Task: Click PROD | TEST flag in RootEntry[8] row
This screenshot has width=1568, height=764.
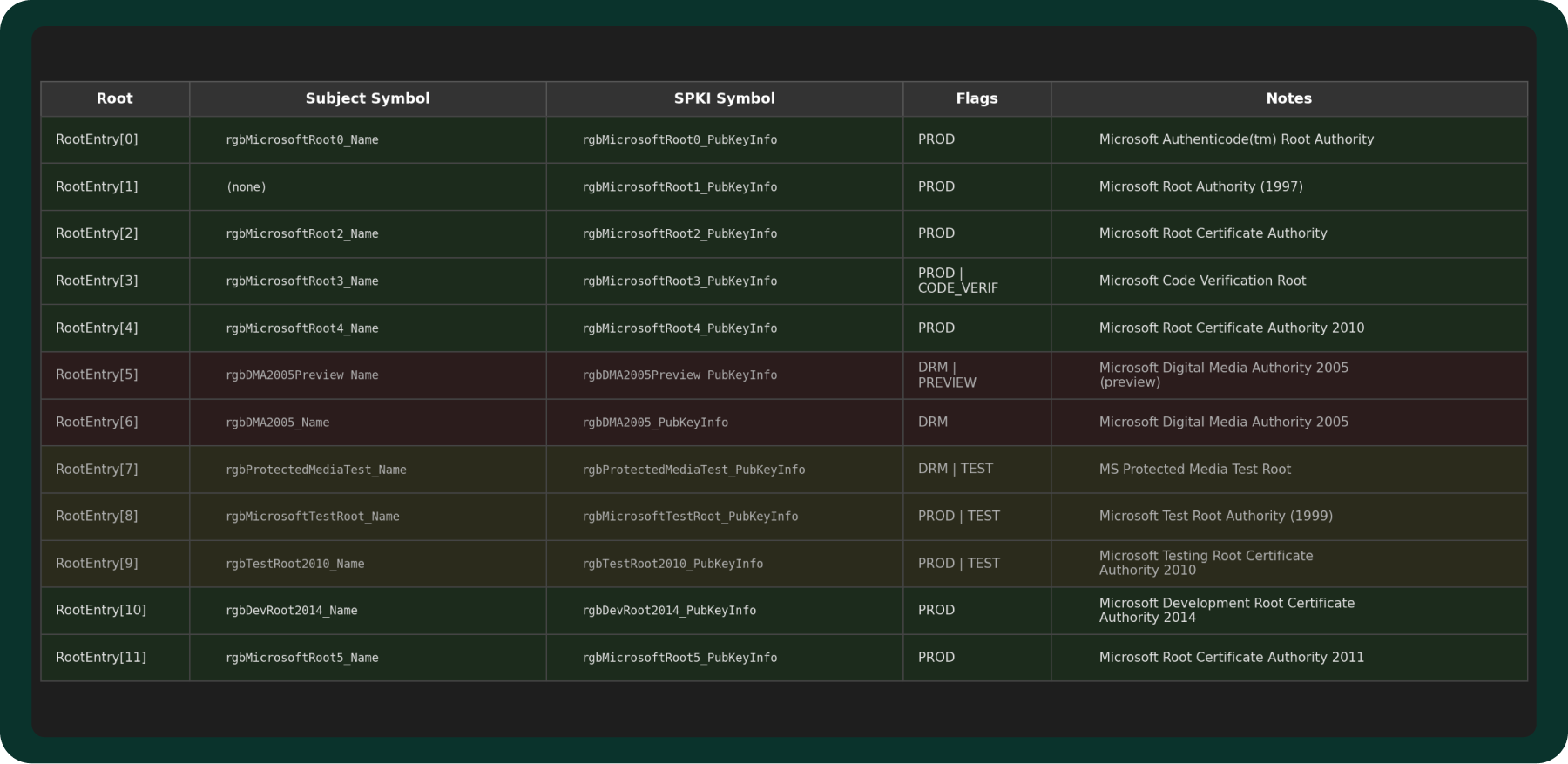Action: 959,516
